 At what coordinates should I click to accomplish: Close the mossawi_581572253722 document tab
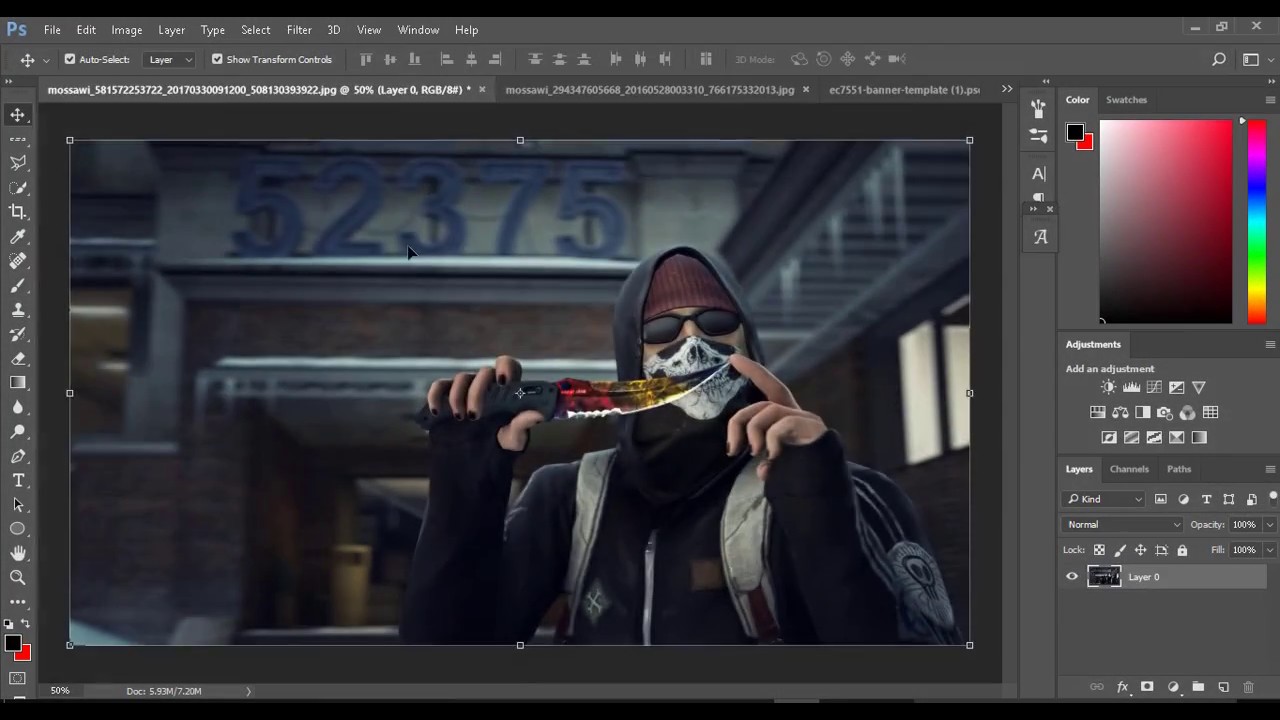tap(482, 89)
